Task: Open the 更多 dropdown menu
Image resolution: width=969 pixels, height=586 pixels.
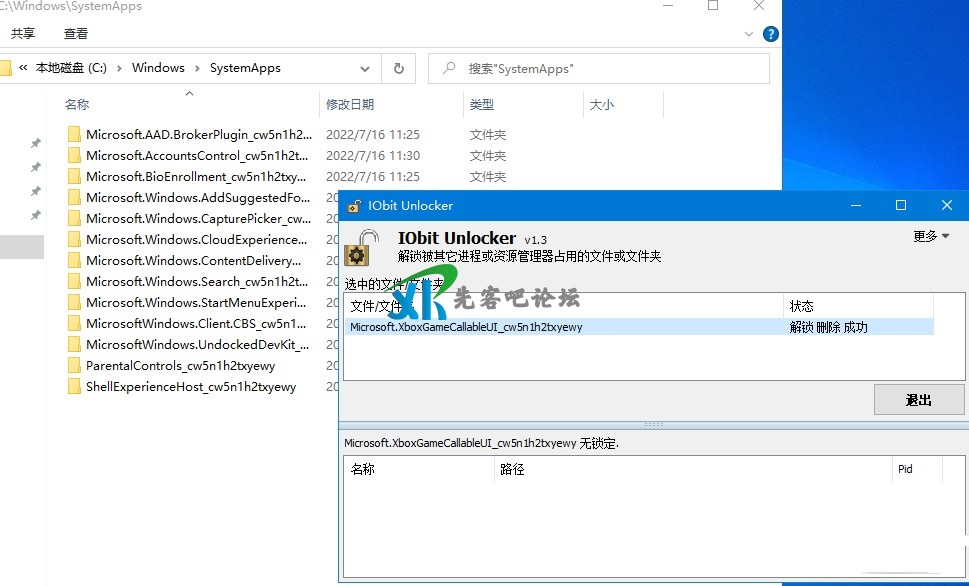Action: point(930,236)
